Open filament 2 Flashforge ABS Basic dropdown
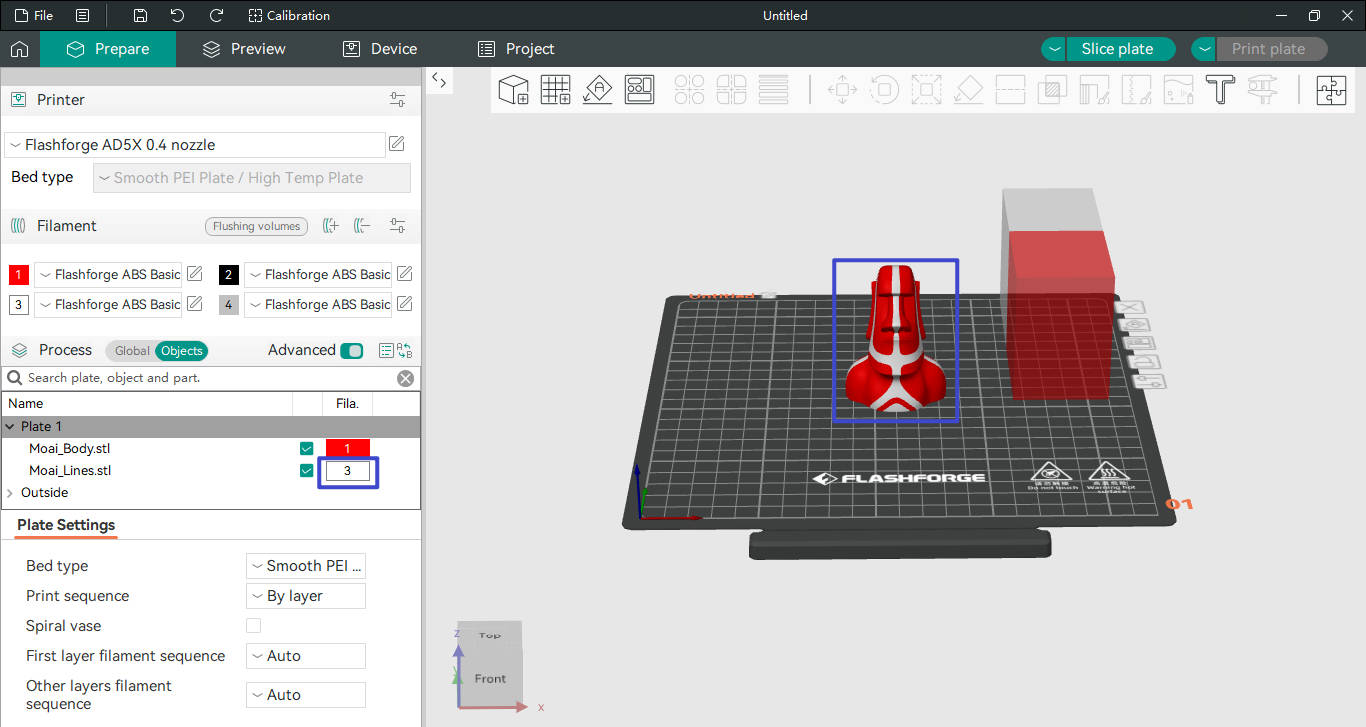Screen dimensions: 1366x727 click(x=318, y=274)
